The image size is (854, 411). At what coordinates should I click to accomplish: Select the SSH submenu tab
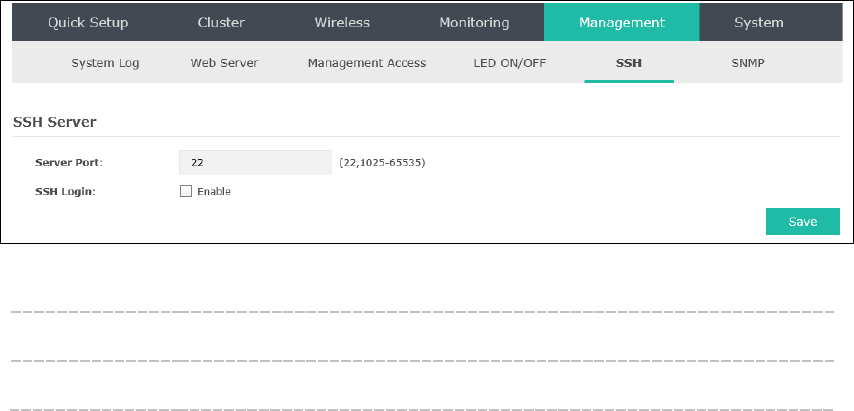pyautogui.click(x=629, y=63)
